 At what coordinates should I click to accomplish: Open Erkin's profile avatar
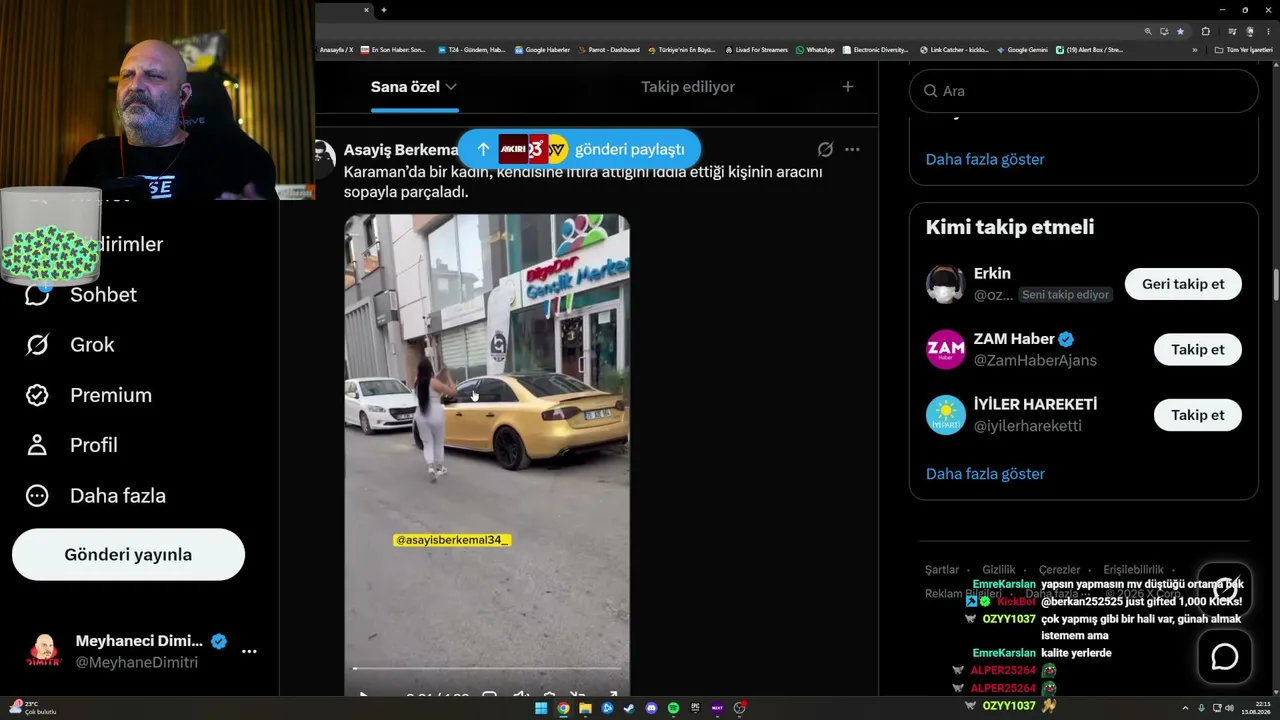pos(945,284)
